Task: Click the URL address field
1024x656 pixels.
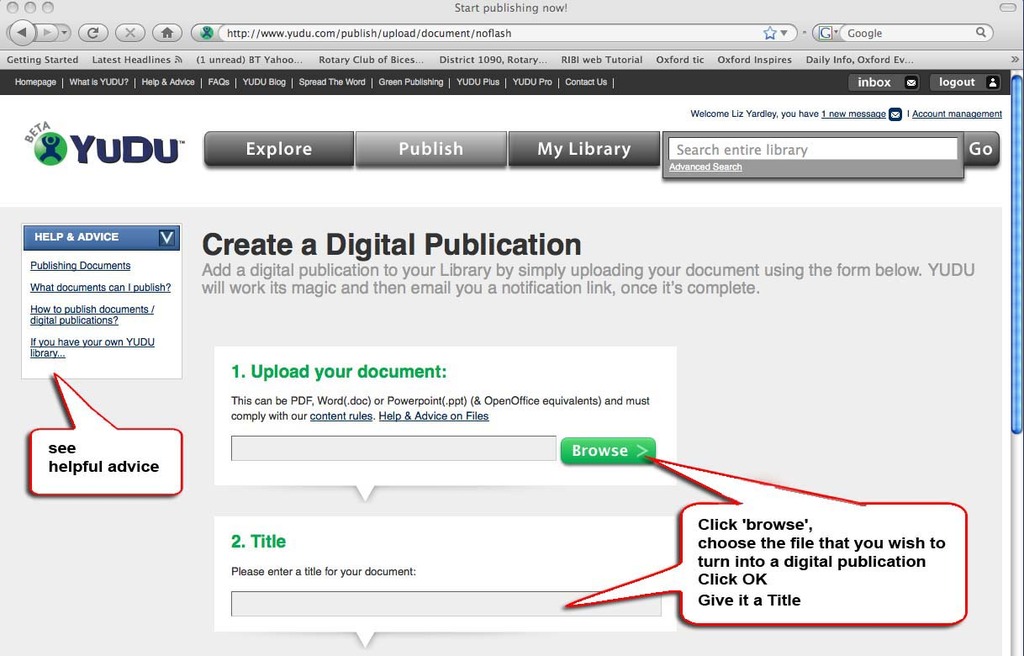Action: (x=490, y=33)
